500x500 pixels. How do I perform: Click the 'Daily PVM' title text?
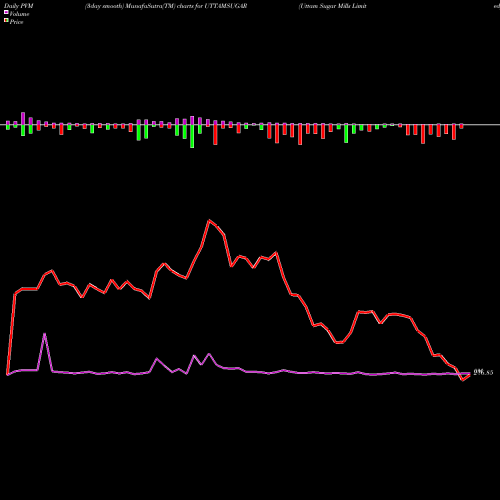click(19, 6)
